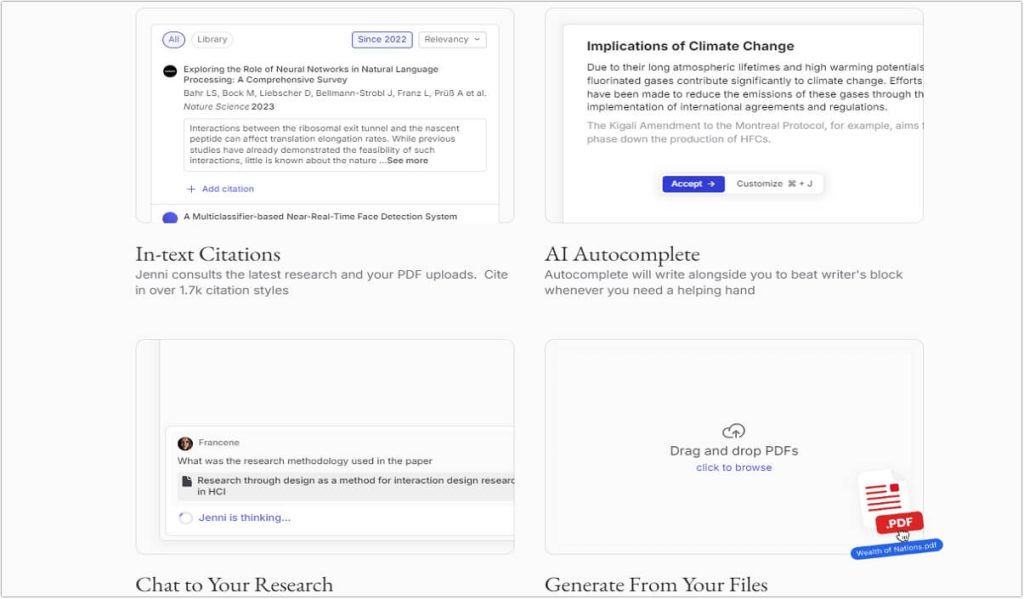The height and width of the screenshot is (599, 1024).
Task: Expand the abstract with See more
Action: click(407, 161)
